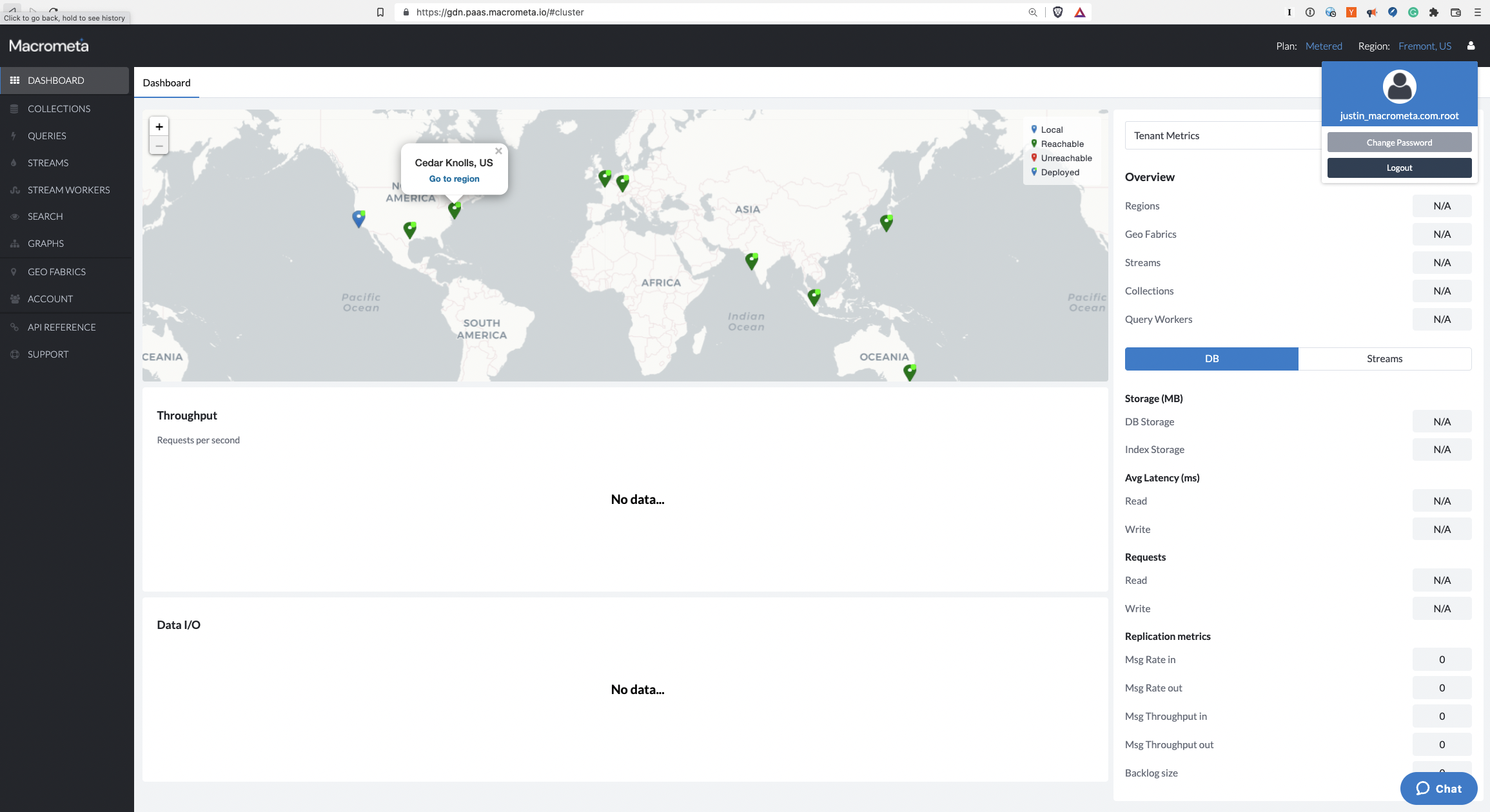Click Change Password button
Screen dimensions: 1490x812
click(x=1399, y=142)
